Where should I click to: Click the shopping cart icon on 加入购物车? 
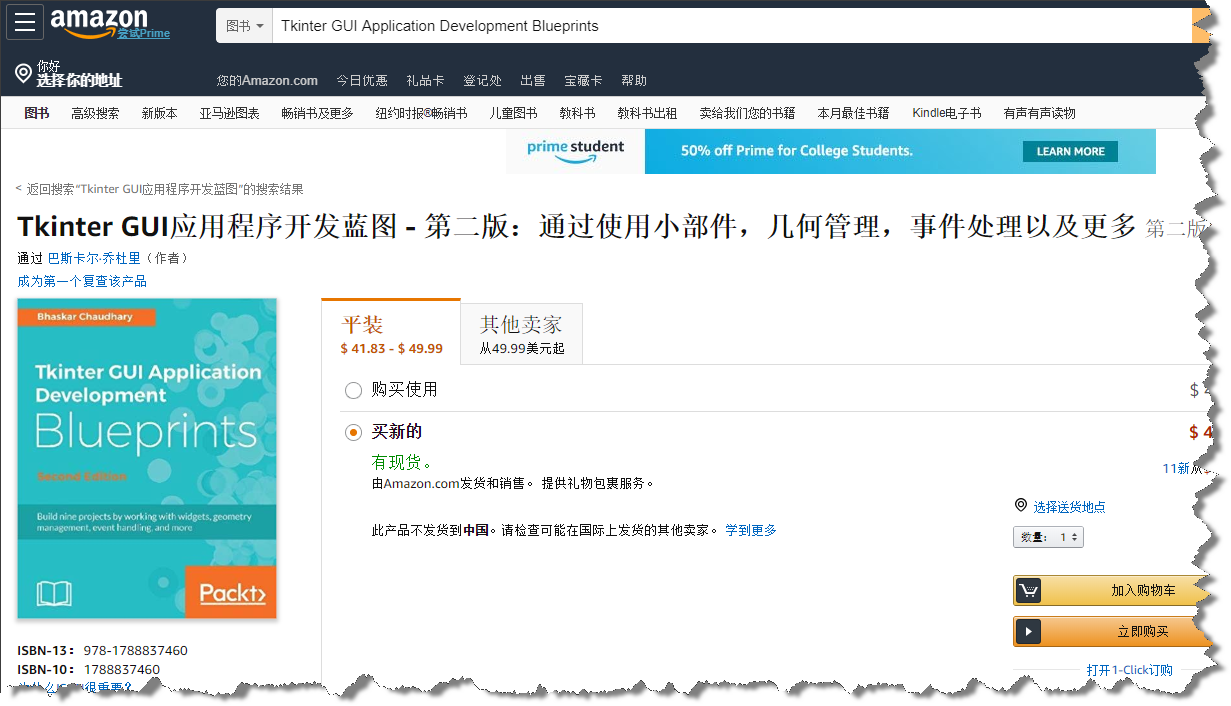tap(1028, 590)
